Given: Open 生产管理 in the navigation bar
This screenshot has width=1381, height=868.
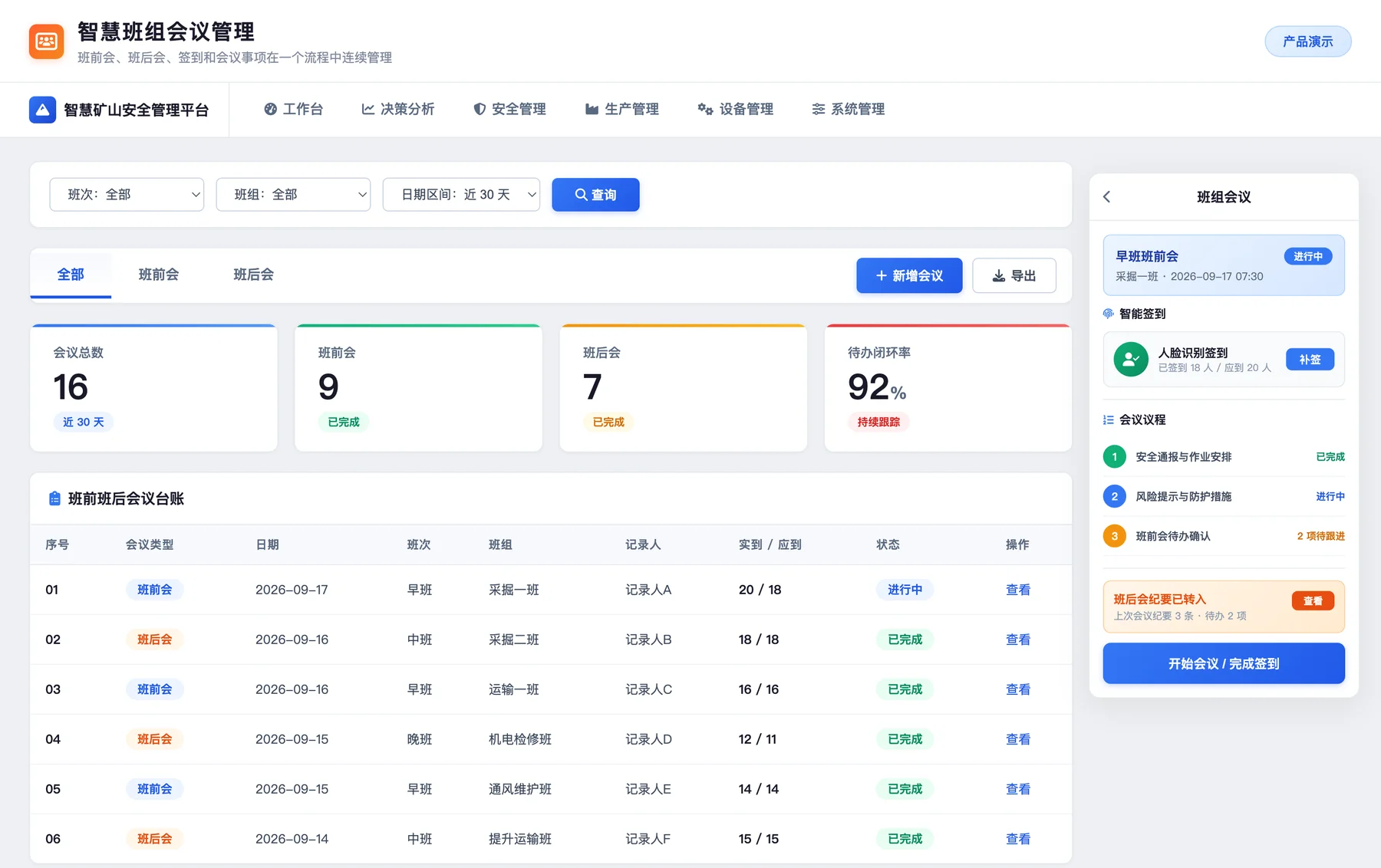Looking at the screenshot, I should 622,109.
